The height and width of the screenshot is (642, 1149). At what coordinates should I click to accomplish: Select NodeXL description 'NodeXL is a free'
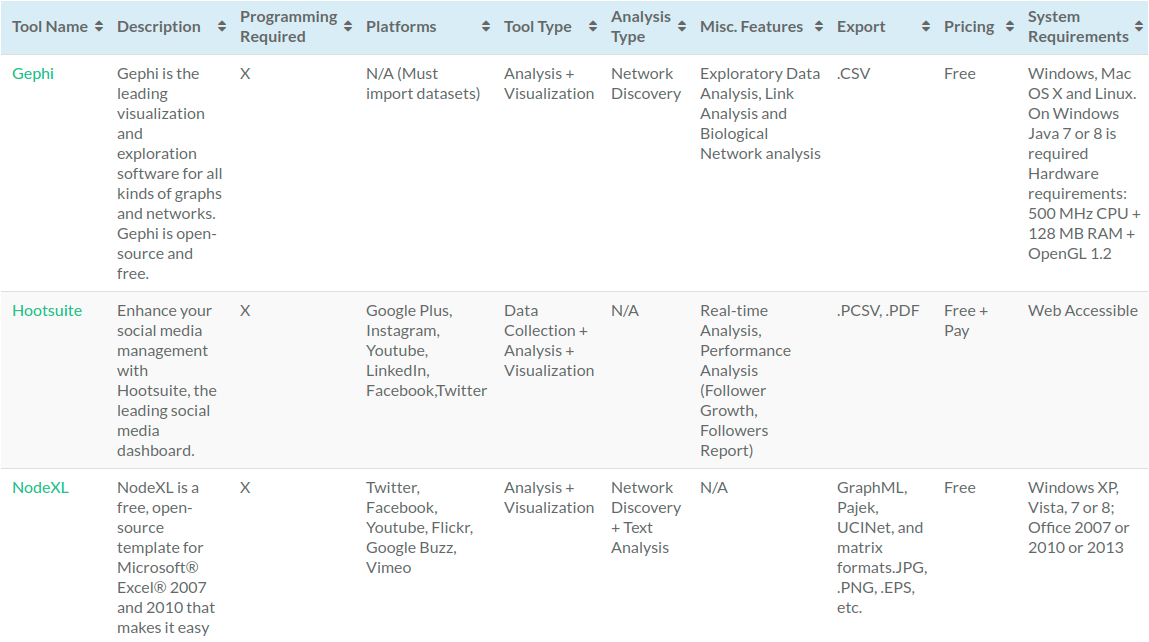click(166, 558)
